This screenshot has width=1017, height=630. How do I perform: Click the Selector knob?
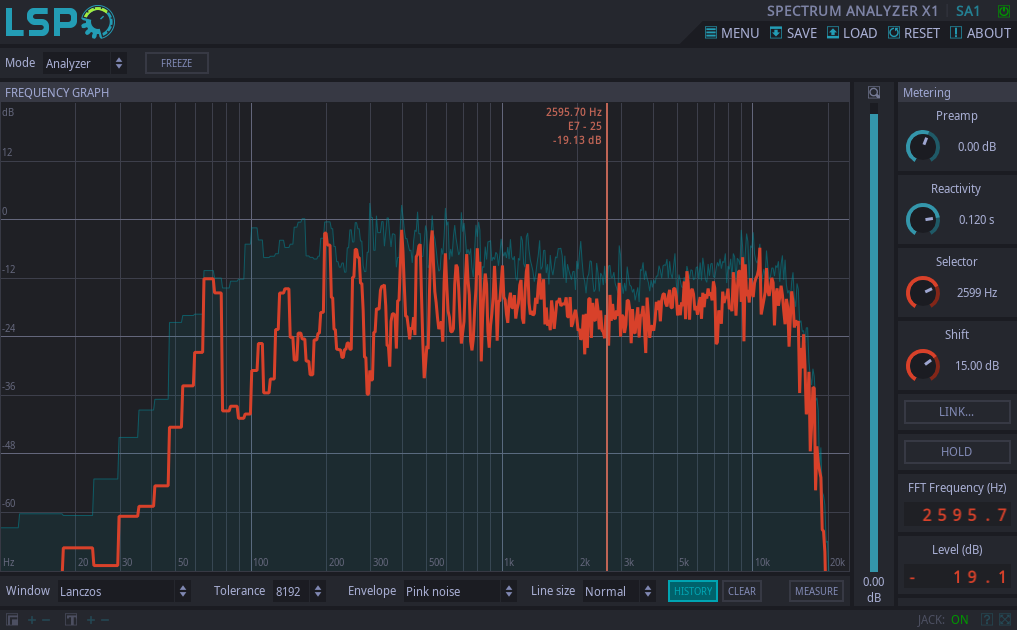[x=922, y=293]
